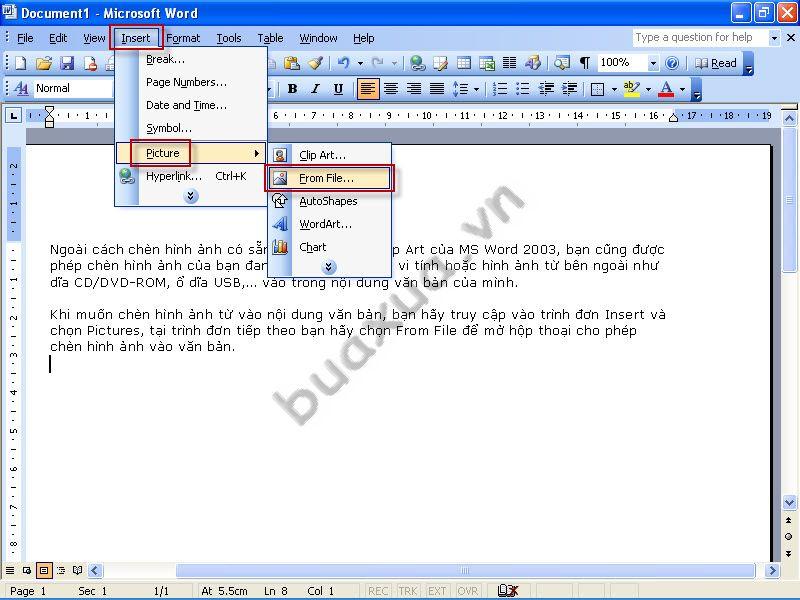Click the Drawing toolbar icon

(x=533, y=63)
